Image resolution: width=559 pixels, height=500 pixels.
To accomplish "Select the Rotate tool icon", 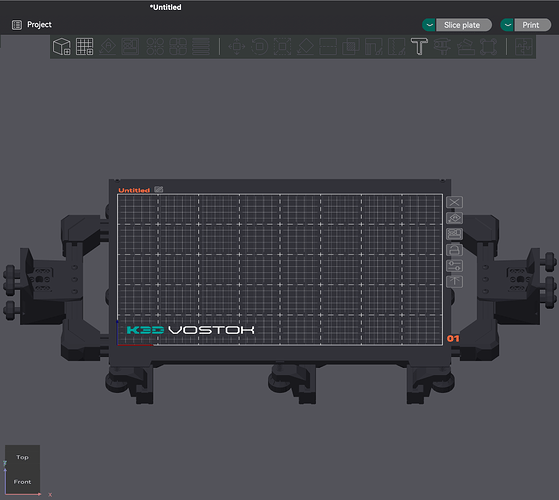I will (x=260, y=47).
